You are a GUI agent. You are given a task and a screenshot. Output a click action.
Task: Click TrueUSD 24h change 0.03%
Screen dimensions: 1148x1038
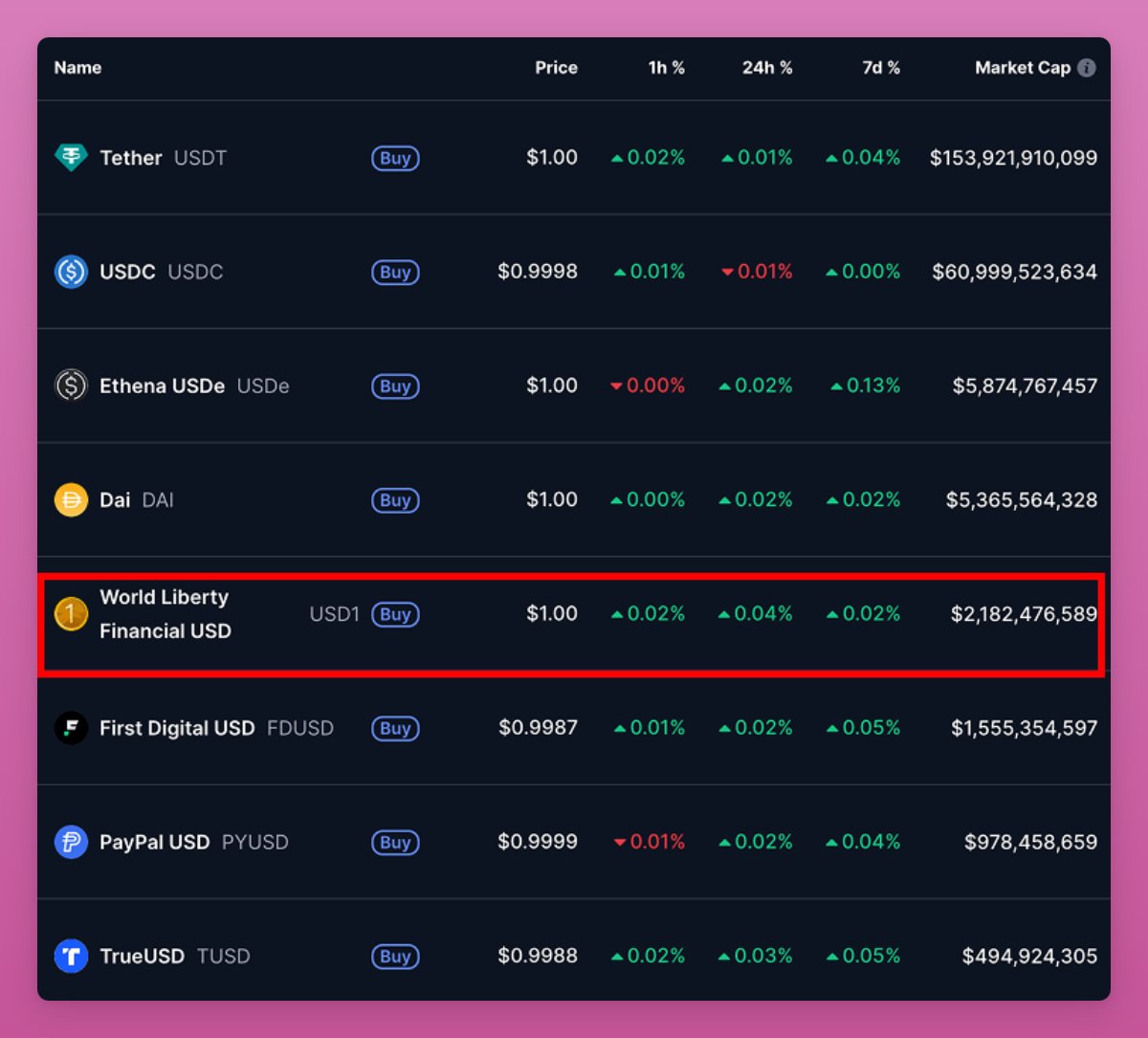756,956
